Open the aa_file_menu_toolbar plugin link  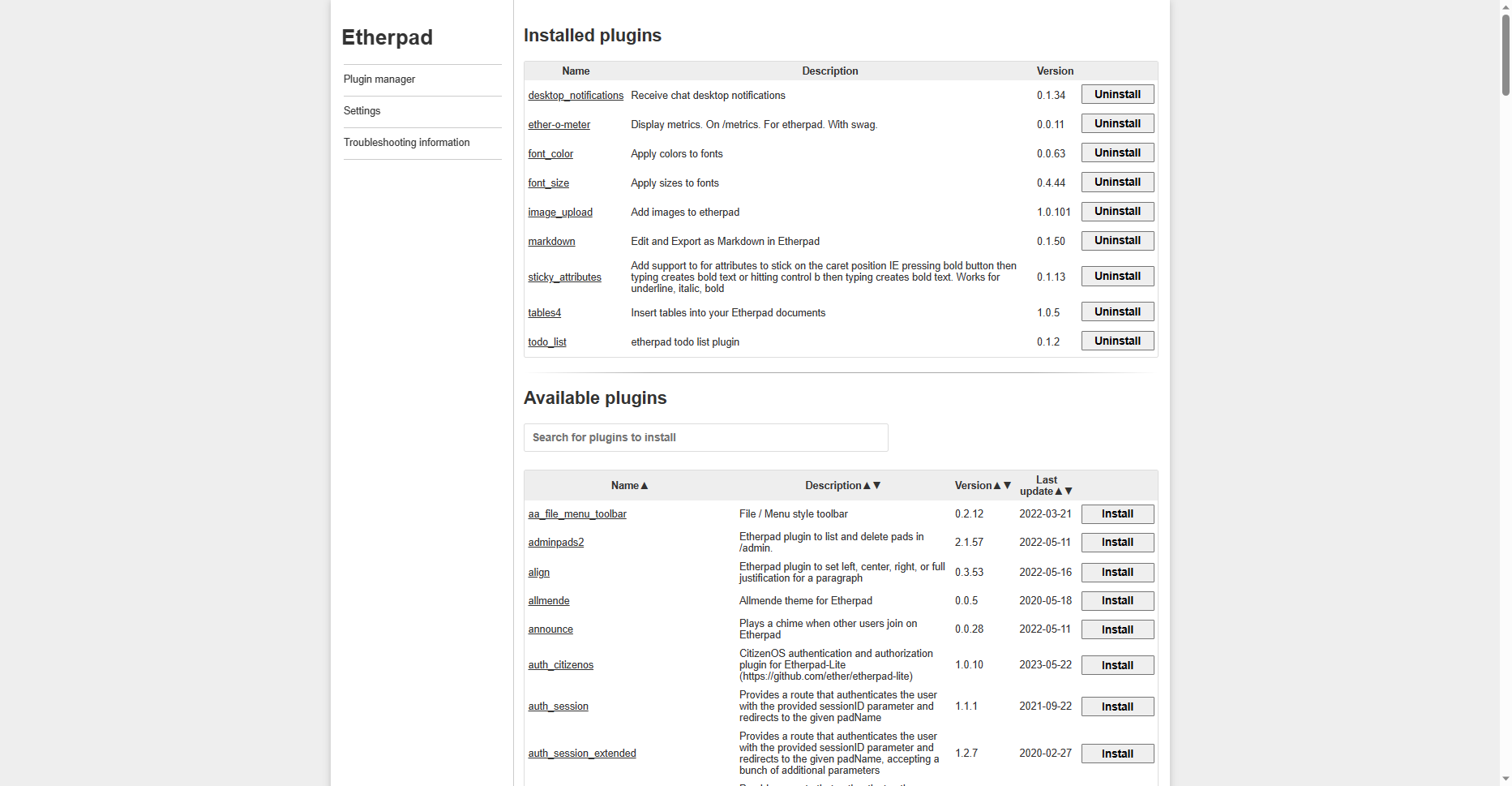click(x=577, y=514)
